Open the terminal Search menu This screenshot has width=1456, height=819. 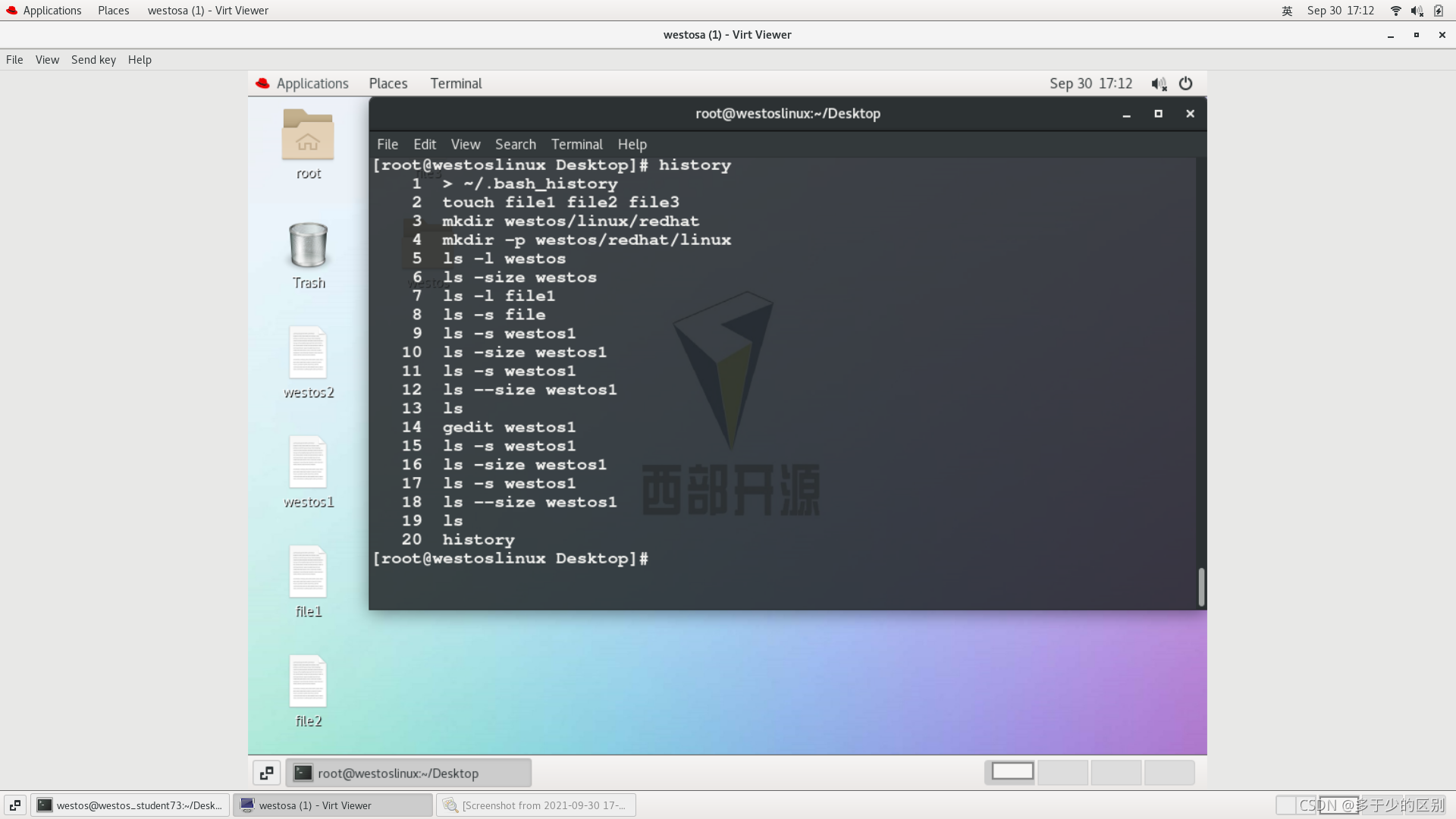tap(515, 144)
